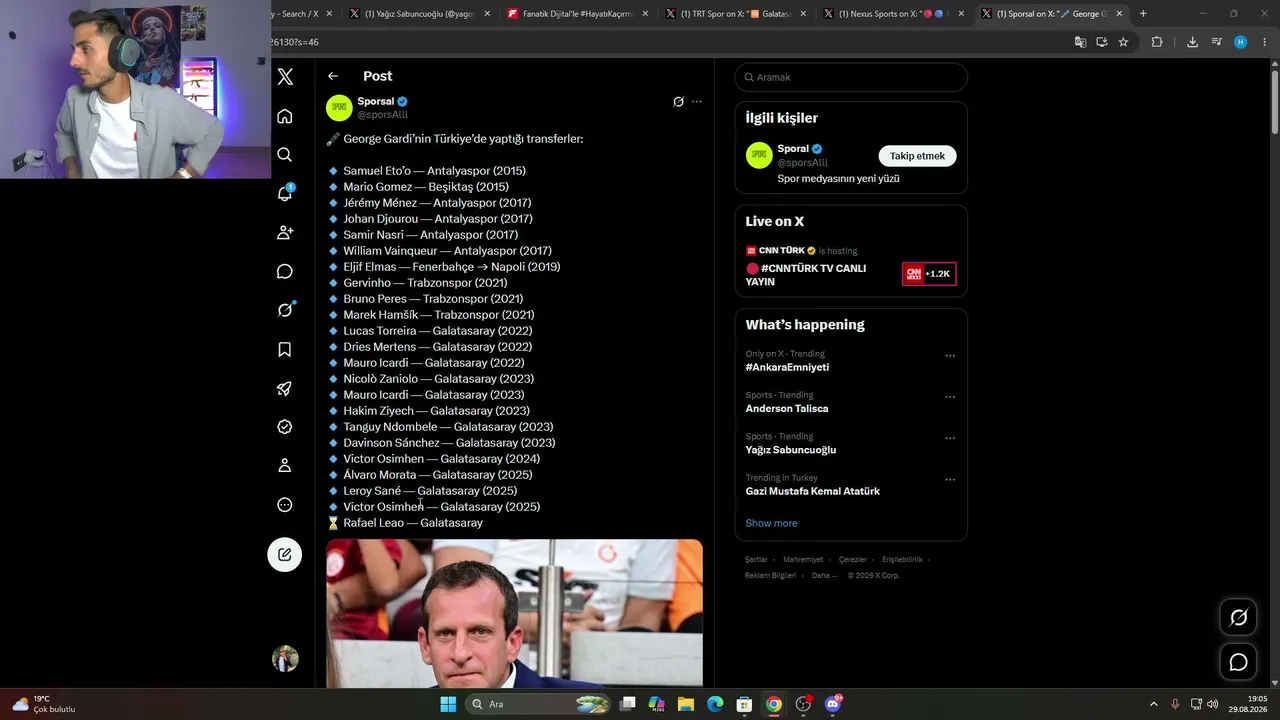The height and width of the screenshot is (720, 1280).
Task: Open File Explorer from the taskbar
Action: tap(686, 704)
